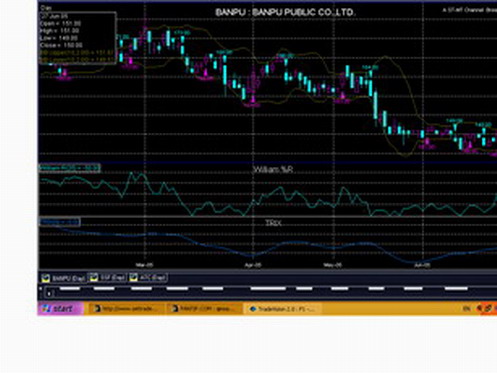Image resolution: width=497 pixels, height=373 pixels.
Task: Switch to the ATC (Day) chart tab
Action: tap(148, 277)
